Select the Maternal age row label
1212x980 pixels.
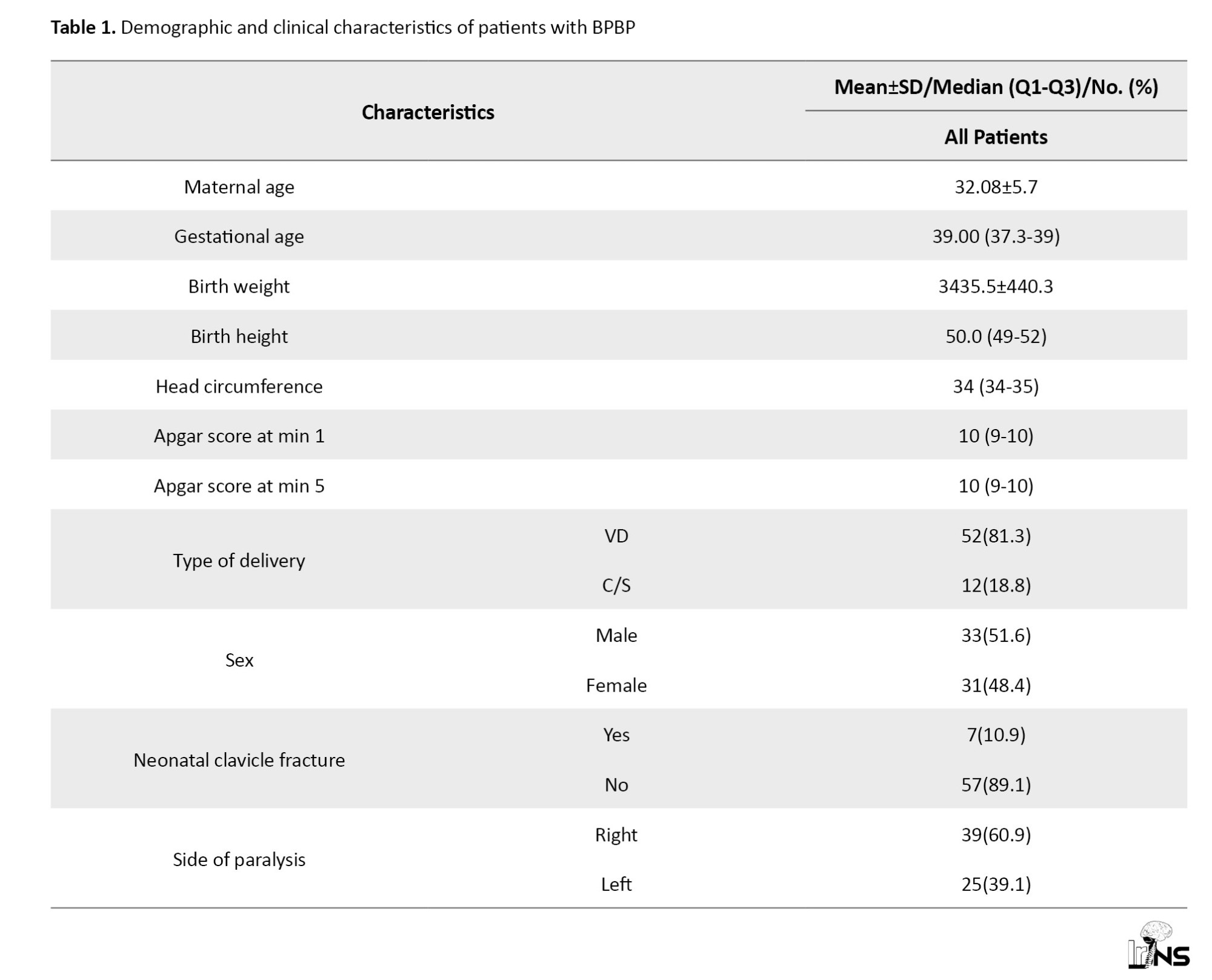tap(239, 187)
